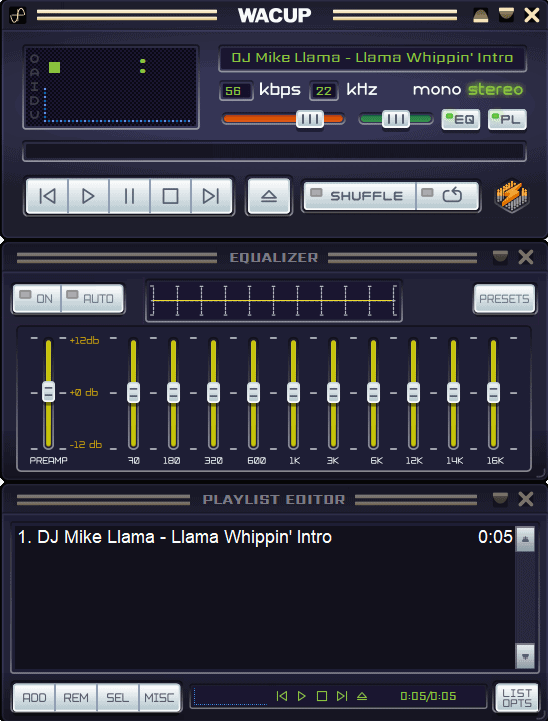
Task: Select DJ Mike Llama track in playlist
Action: pos(265,537)
